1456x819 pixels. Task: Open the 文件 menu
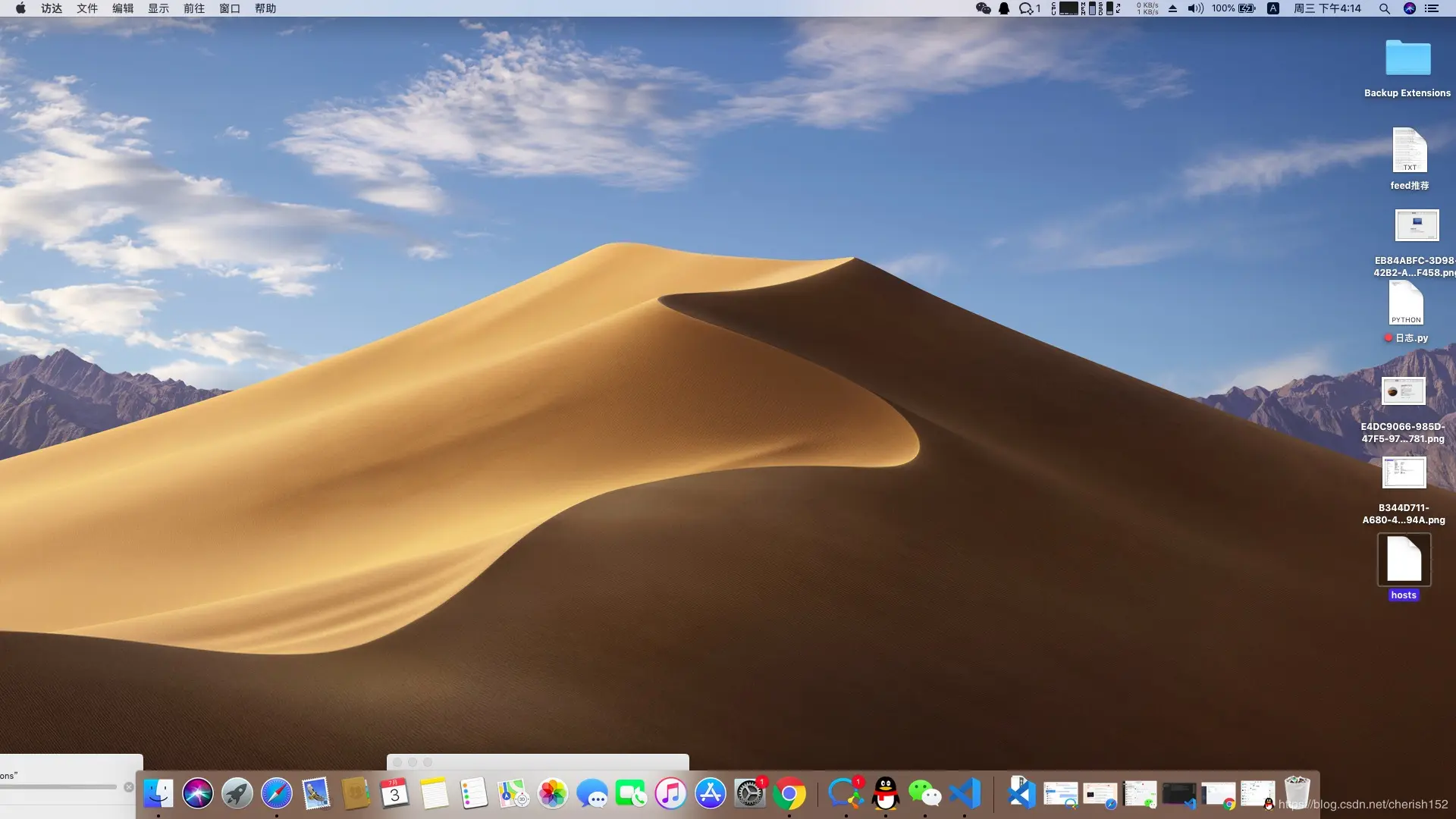[87, 8]
